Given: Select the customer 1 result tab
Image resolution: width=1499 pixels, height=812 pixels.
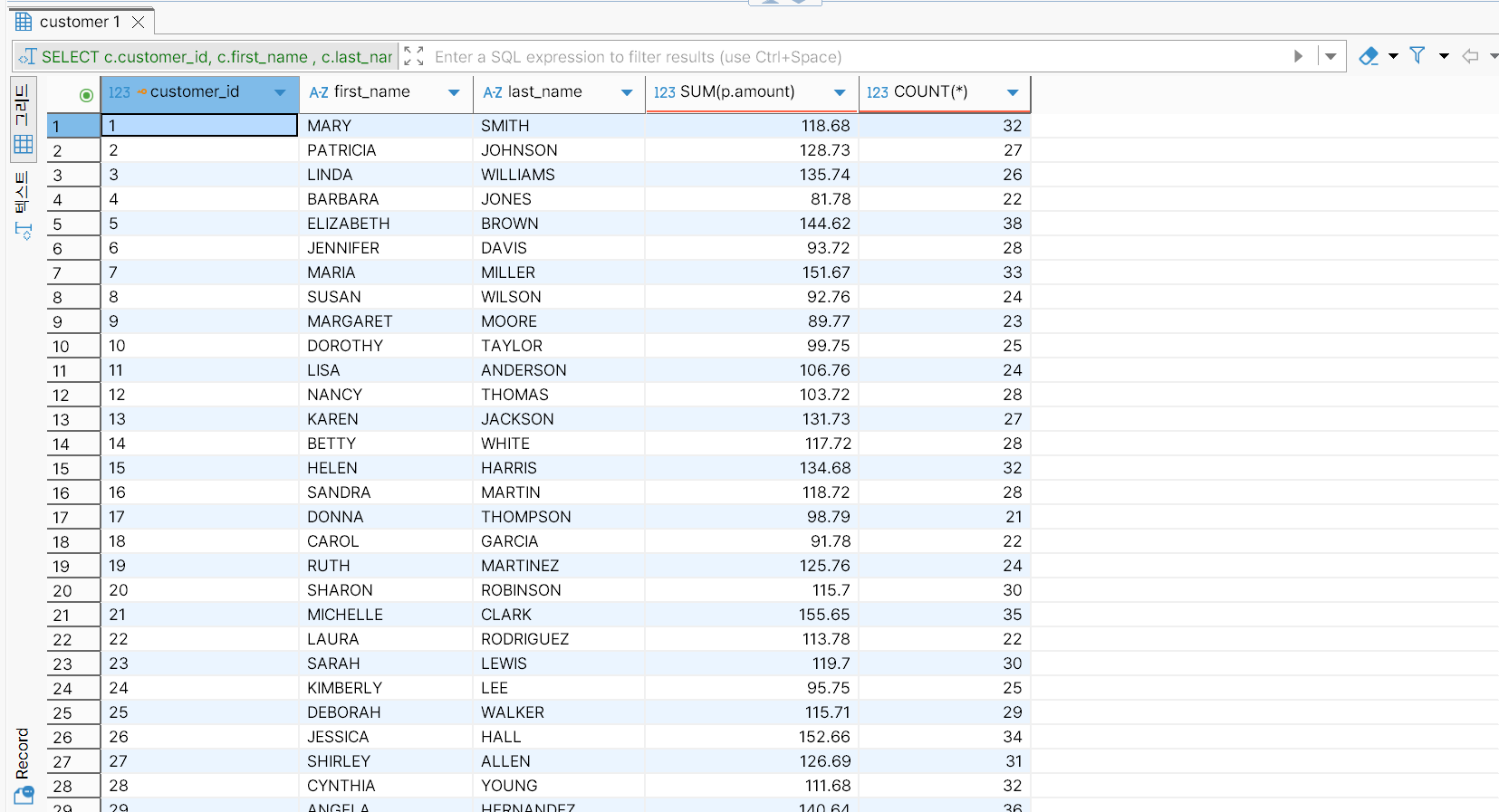Looking at the screenshot, I should click(x=79, y=22).
